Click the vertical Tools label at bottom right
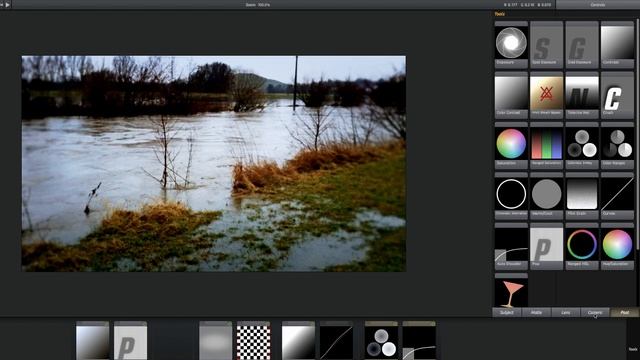Image resolution: width=640 pixels, height=360 pixels. coord(633,349)
